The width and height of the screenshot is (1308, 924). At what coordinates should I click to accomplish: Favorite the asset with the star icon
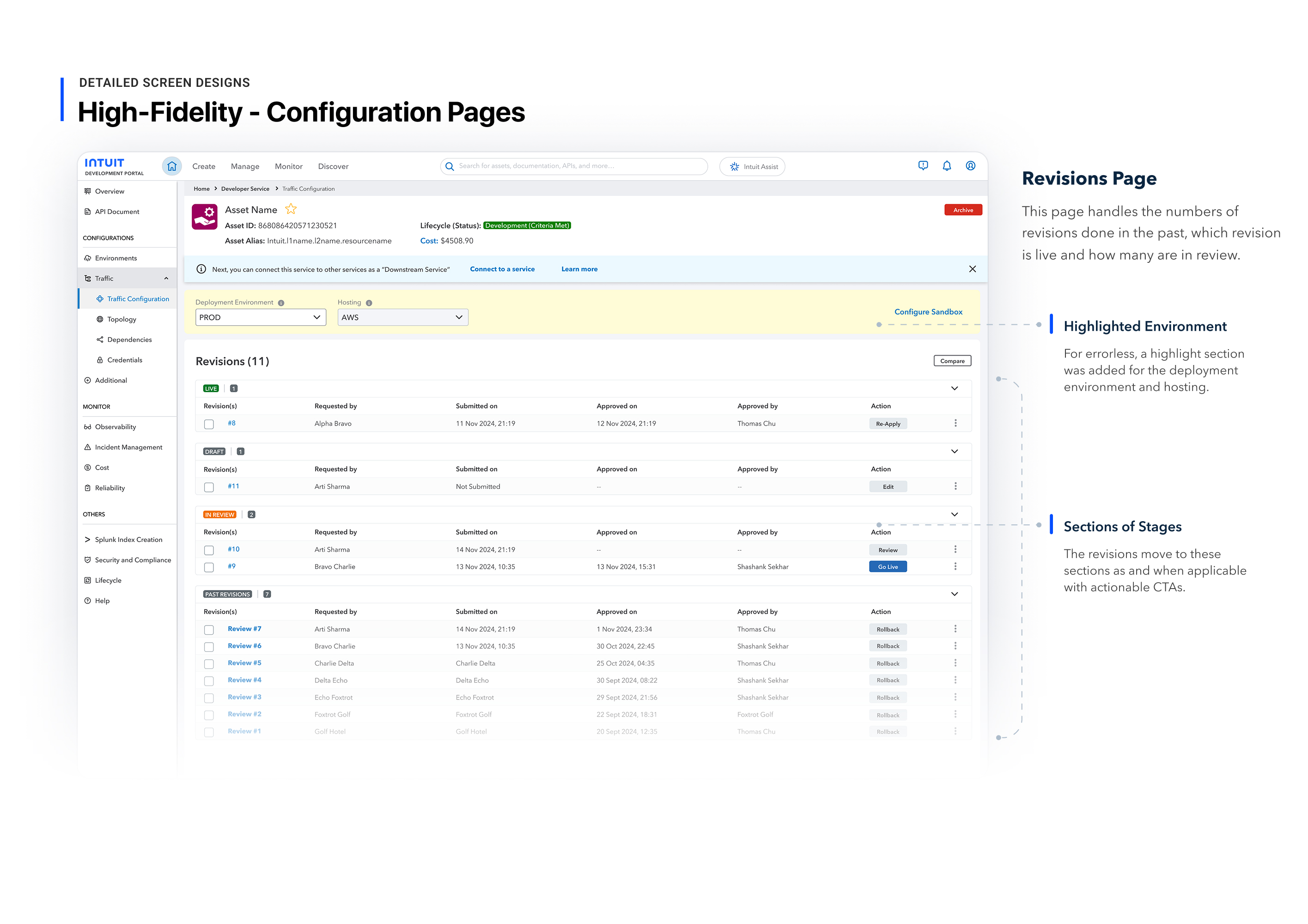(291, 209)
